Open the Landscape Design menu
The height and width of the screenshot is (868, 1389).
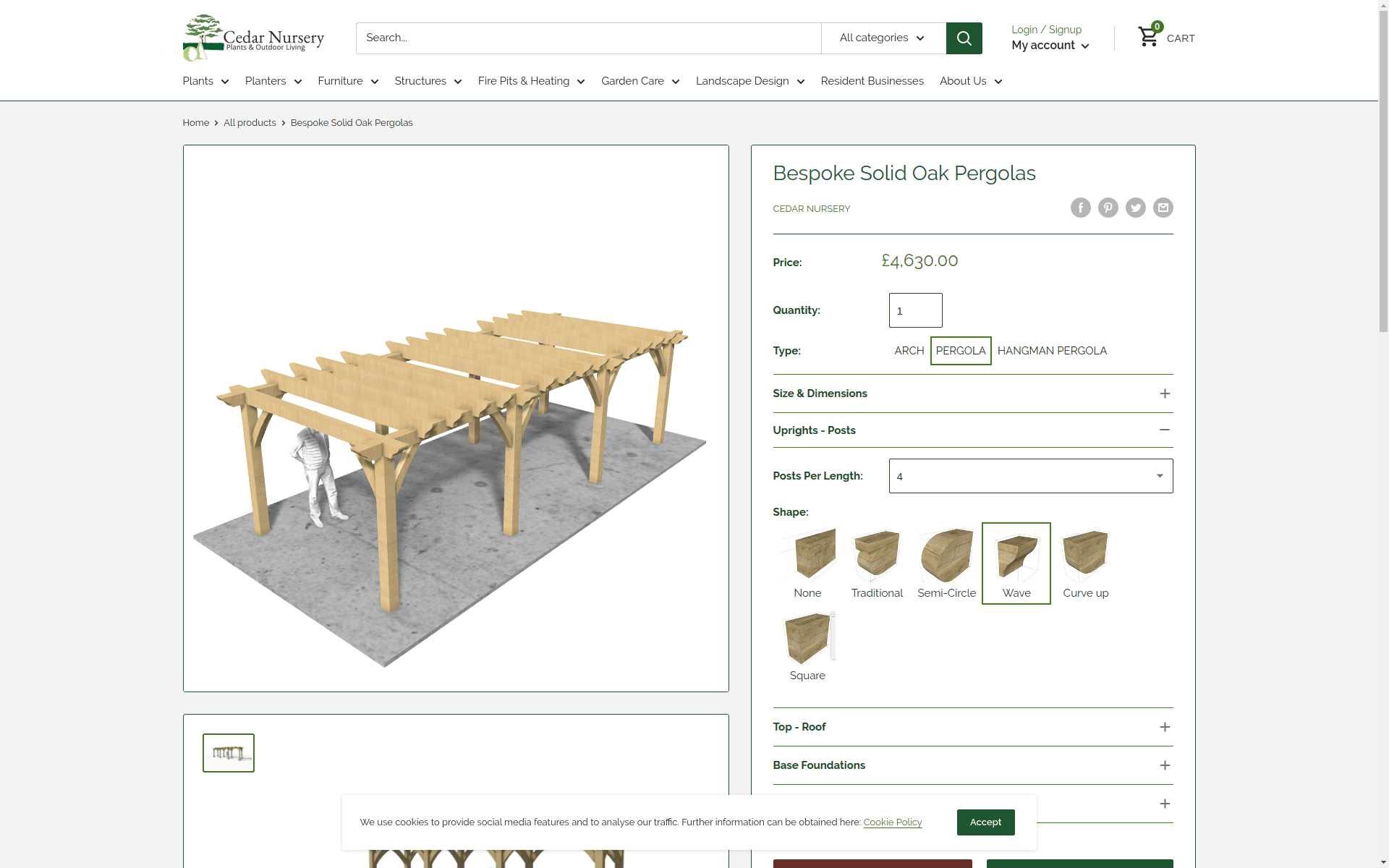(749, 81)
